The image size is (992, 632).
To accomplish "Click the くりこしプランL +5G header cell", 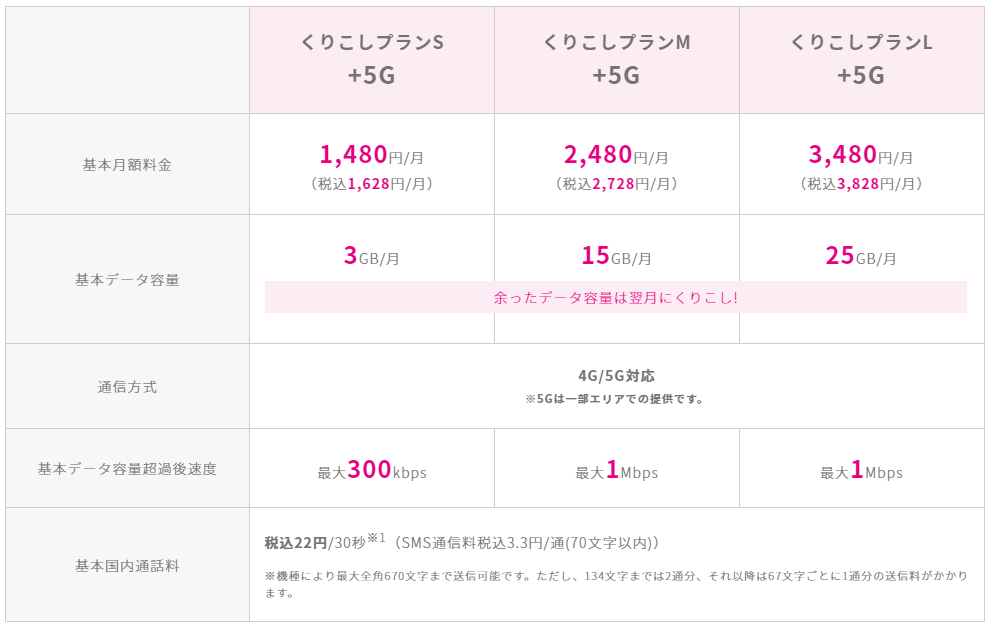I will (862, 60).
